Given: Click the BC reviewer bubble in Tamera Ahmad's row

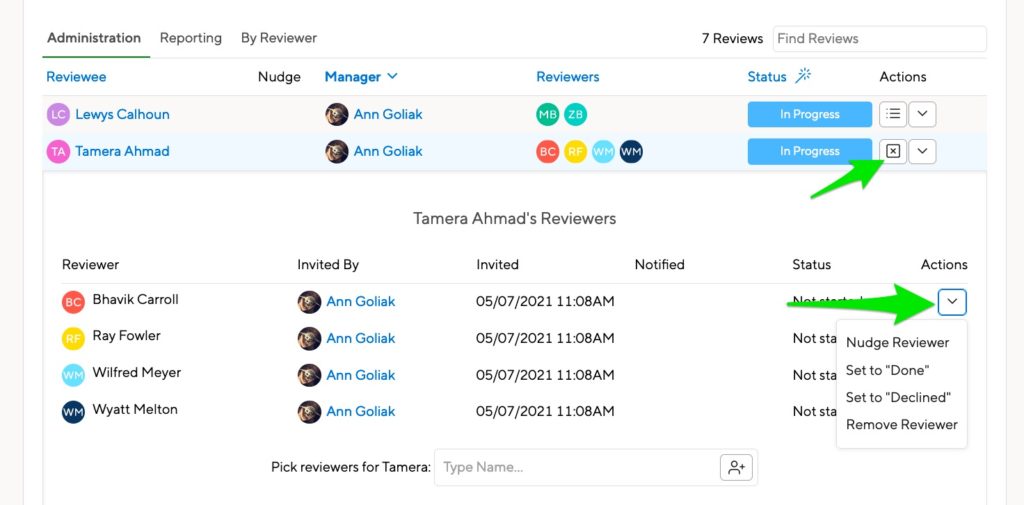Looking at the screenshot, I should [x=547, y=152].
